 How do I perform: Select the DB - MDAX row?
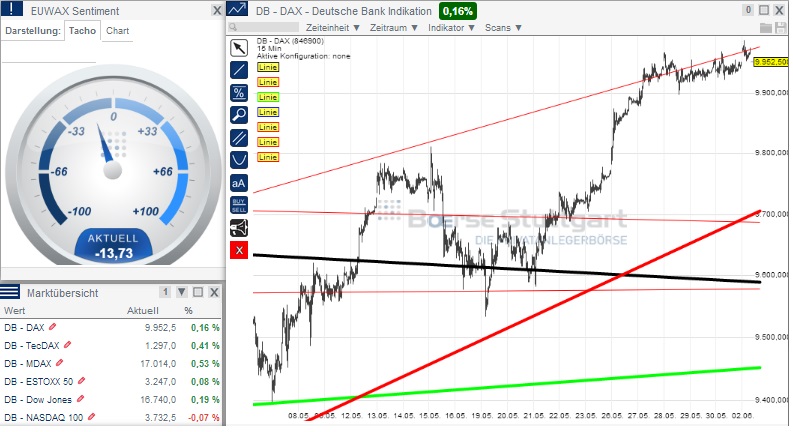(x=111, y=364)
